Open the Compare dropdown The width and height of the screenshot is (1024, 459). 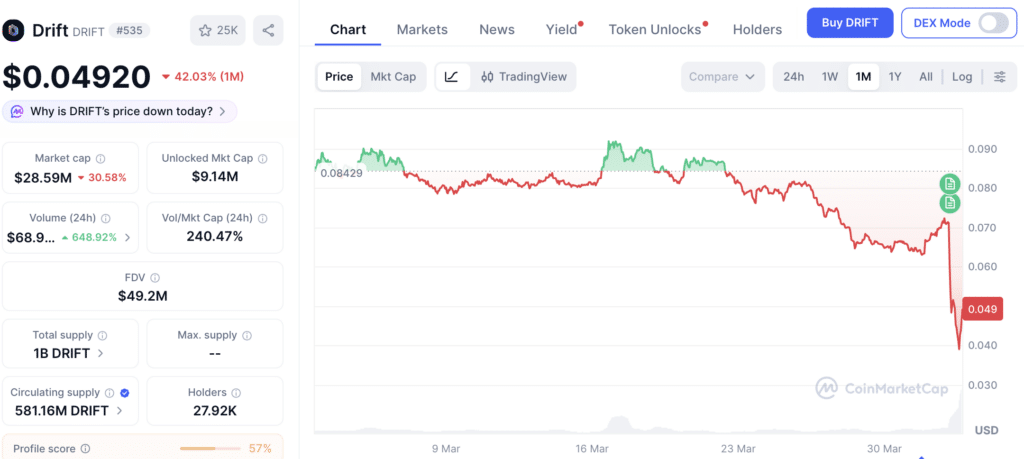click(722, 76)
